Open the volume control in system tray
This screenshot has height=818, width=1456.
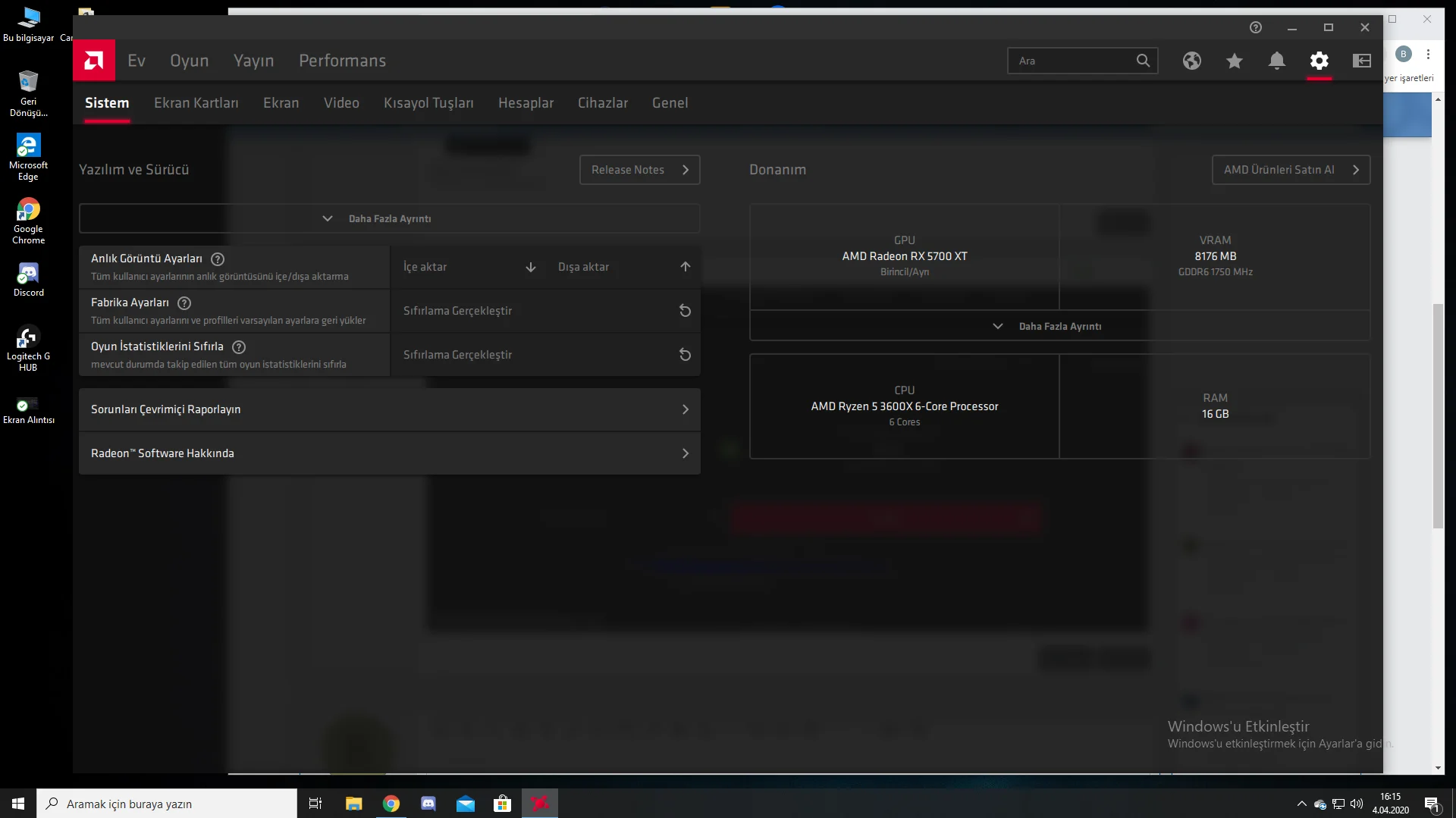1357,804
